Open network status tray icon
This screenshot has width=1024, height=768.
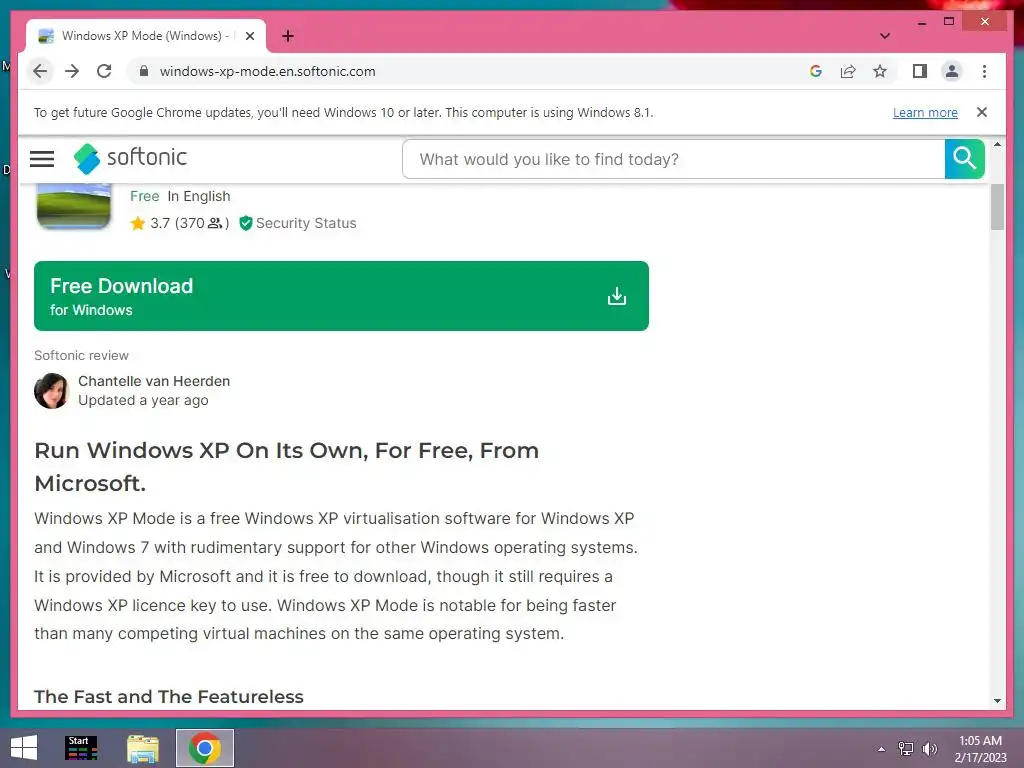(x=905, y=749)
